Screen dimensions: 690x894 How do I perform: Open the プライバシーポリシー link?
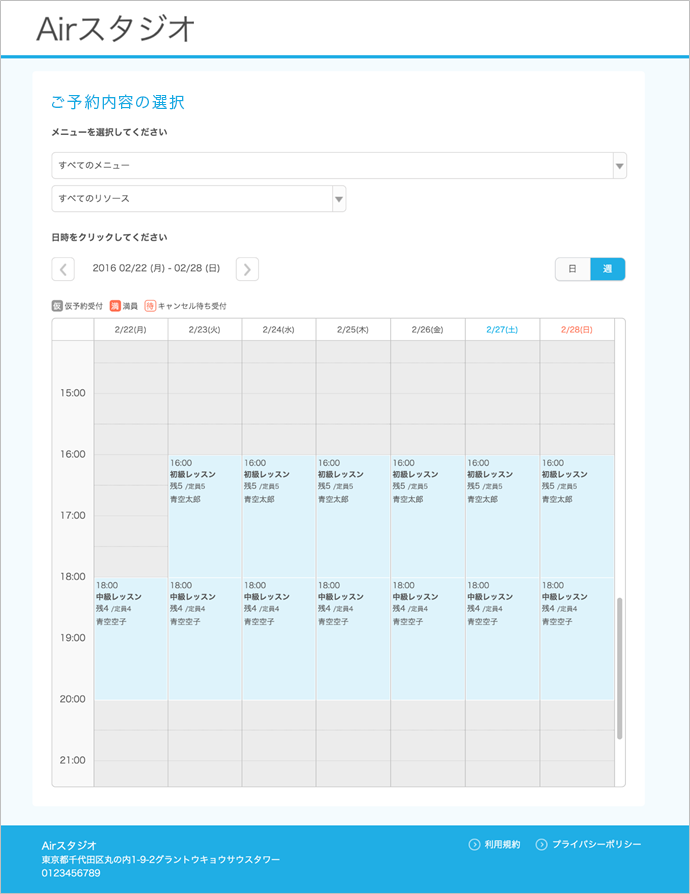coord(596,844)
